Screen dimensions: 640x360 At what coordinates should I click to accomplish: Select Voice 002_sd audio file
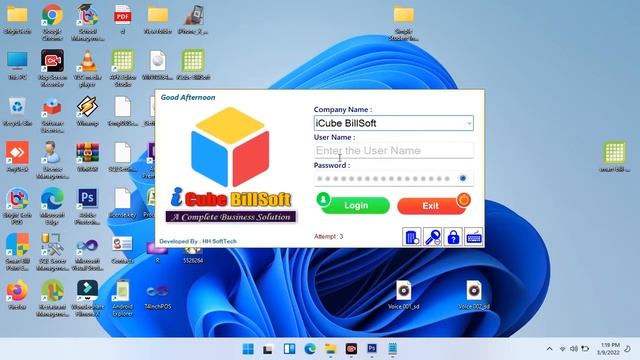474,295
